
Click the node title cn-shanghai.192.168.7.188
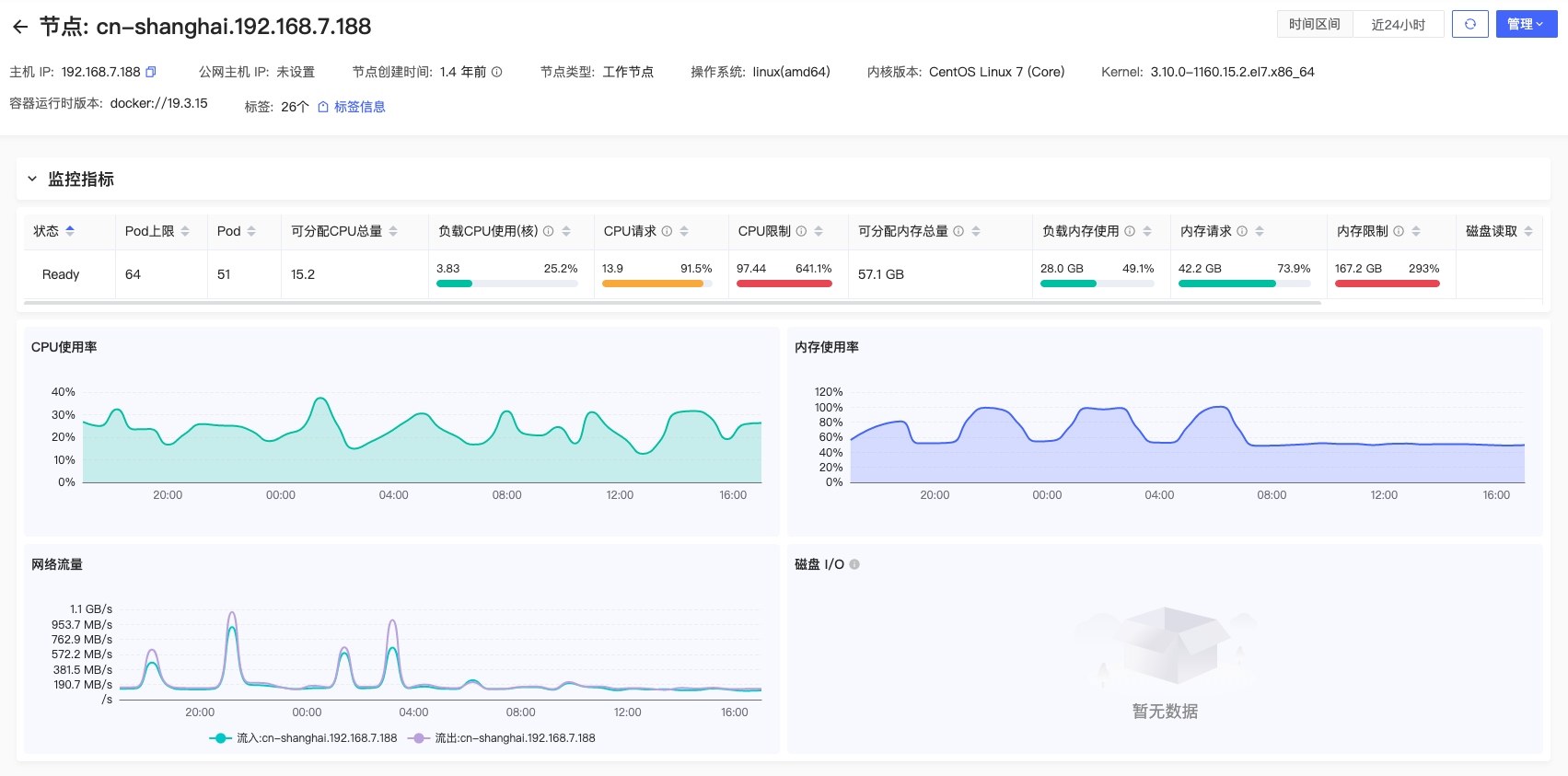tap(234, 27)
